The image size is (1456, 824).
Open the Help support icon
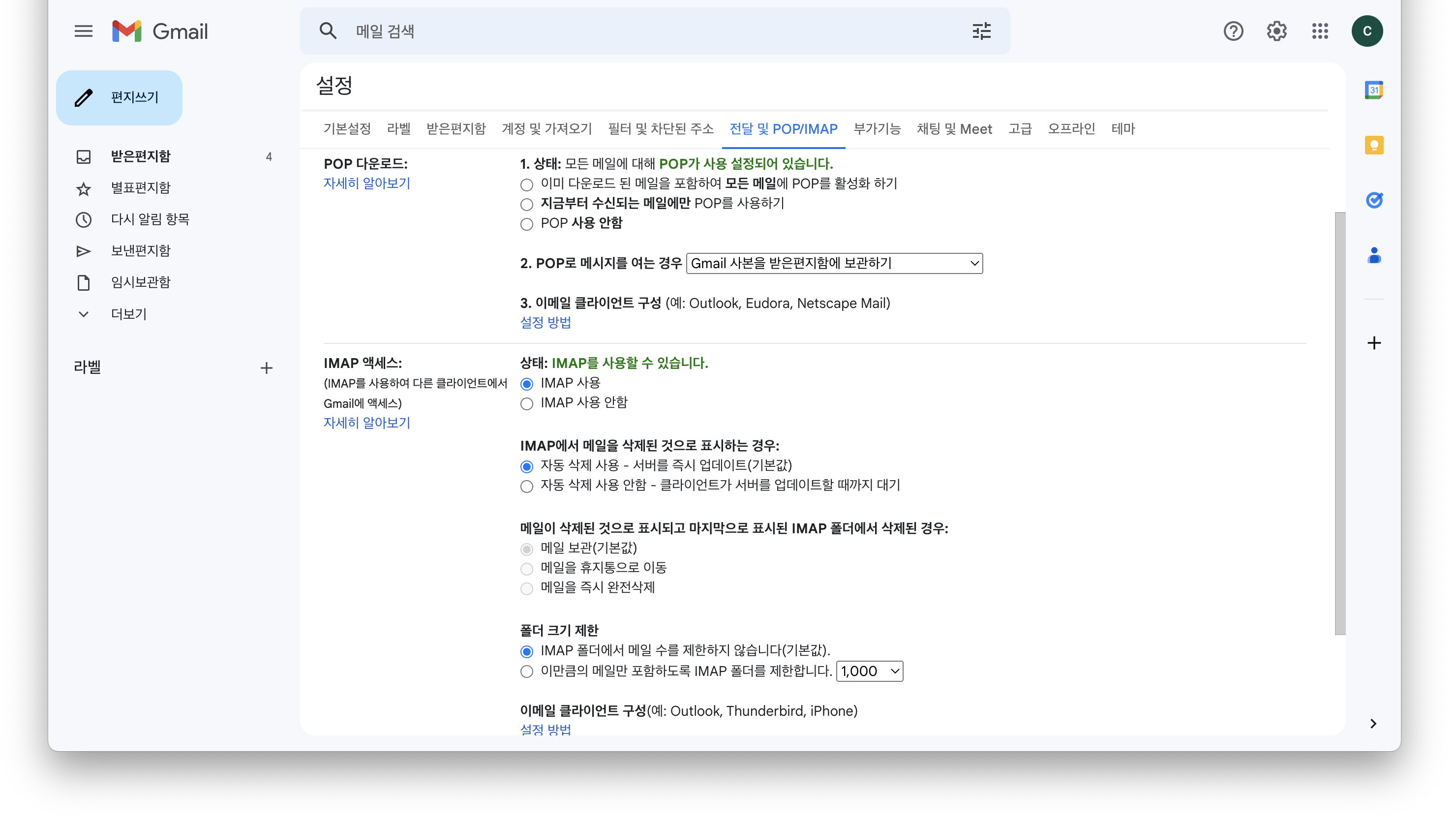point(1233,31)
